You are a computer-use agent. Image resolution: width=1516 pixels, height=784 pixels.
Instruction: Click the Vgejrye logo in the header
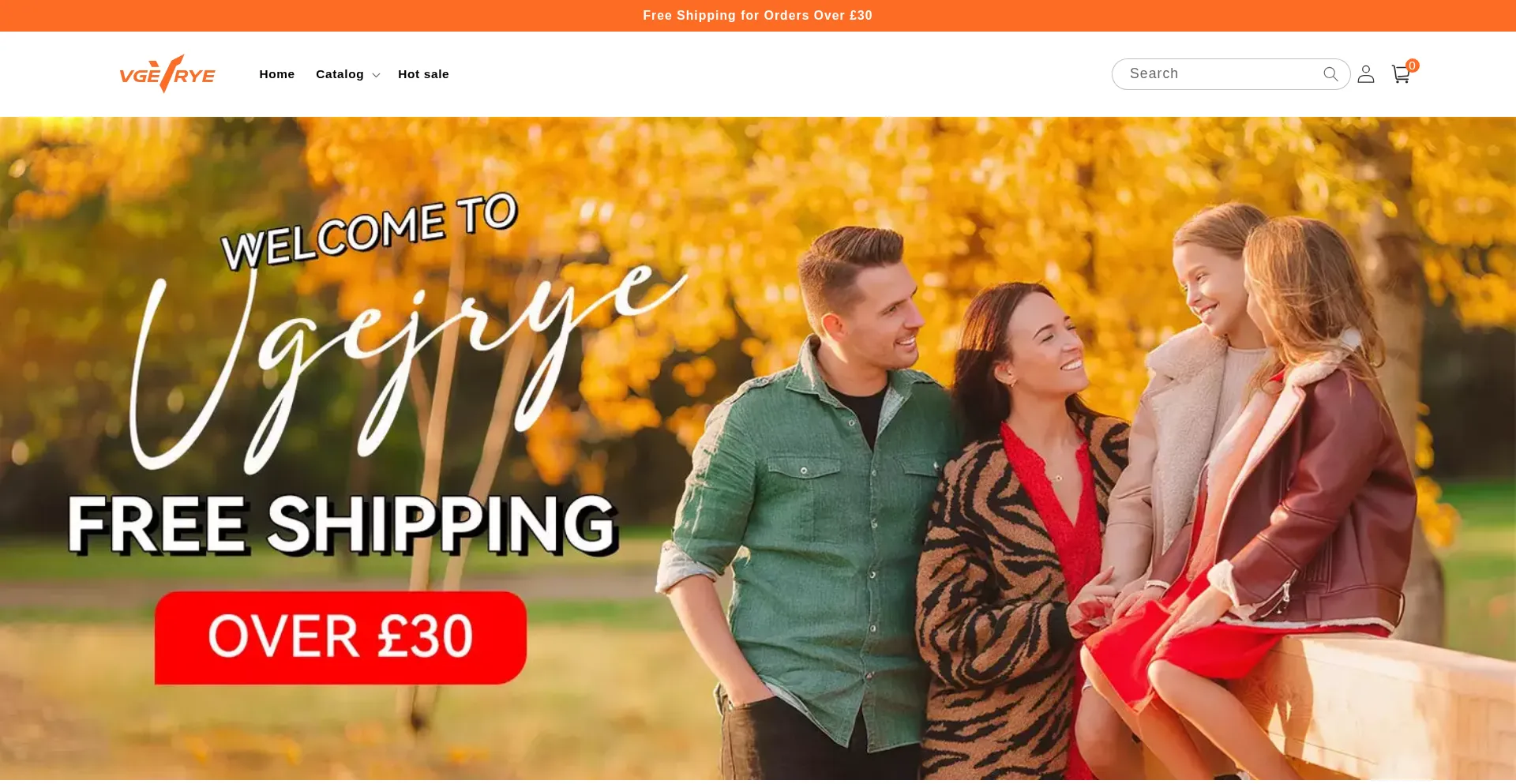pyautogui.click(x=167, y=74)
